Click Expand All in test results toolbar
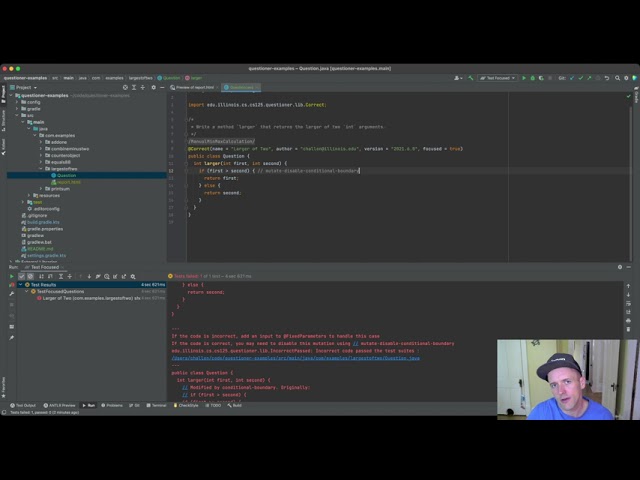Screen dimensions: 640x480 point(61,276)
